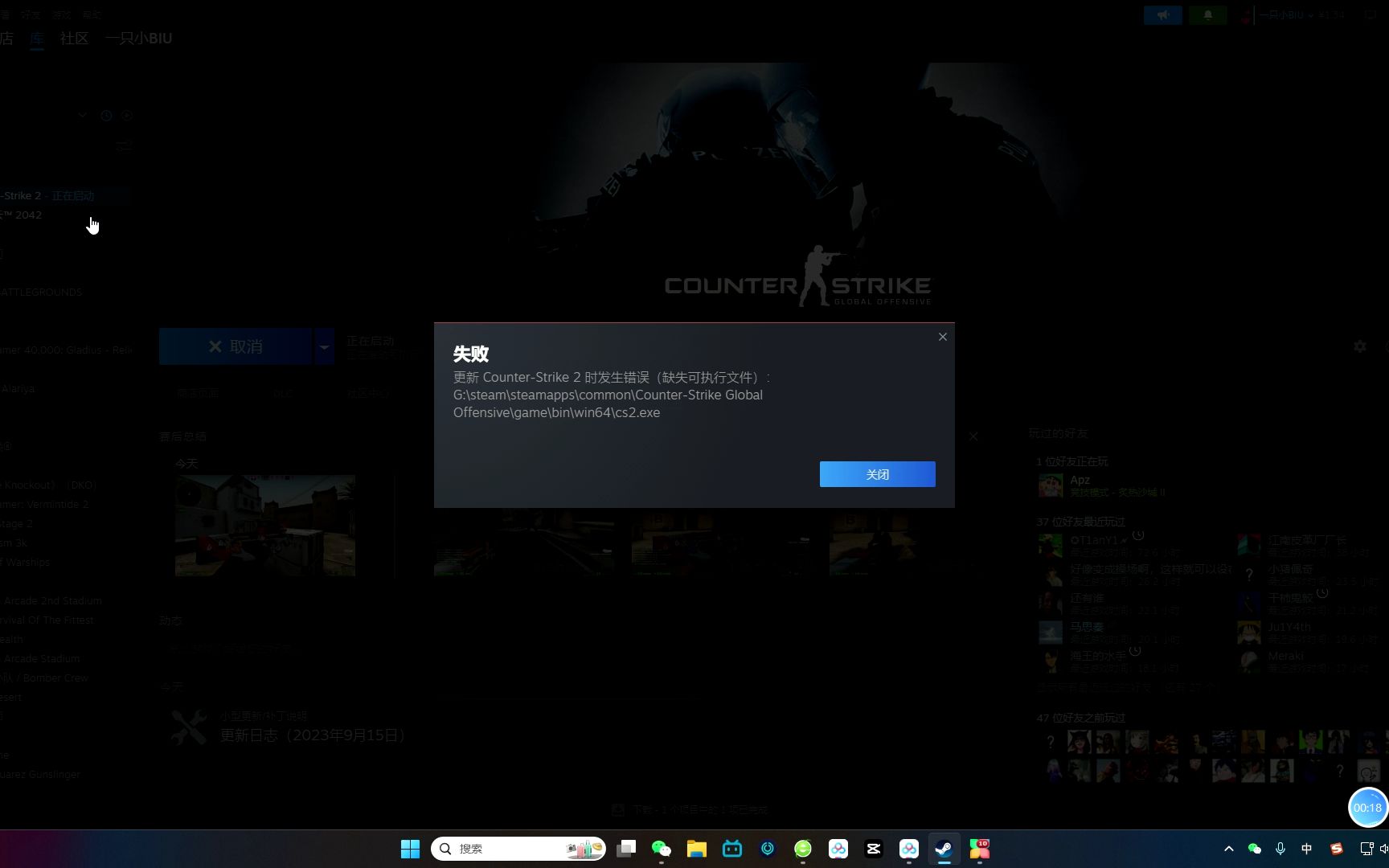Viewport: 1389px width, 868px height.
Task: Click Ju1Y4th's Luffy avatar
Action: (x=1249, y=633)
